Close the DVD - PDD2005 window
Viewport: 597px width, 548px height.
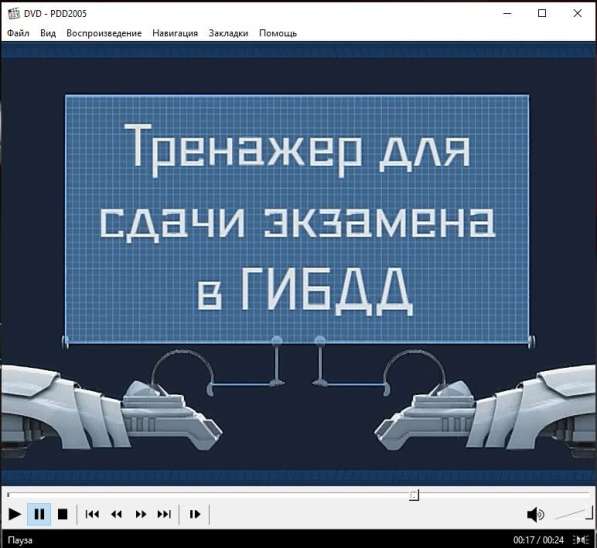pos(577,13)
